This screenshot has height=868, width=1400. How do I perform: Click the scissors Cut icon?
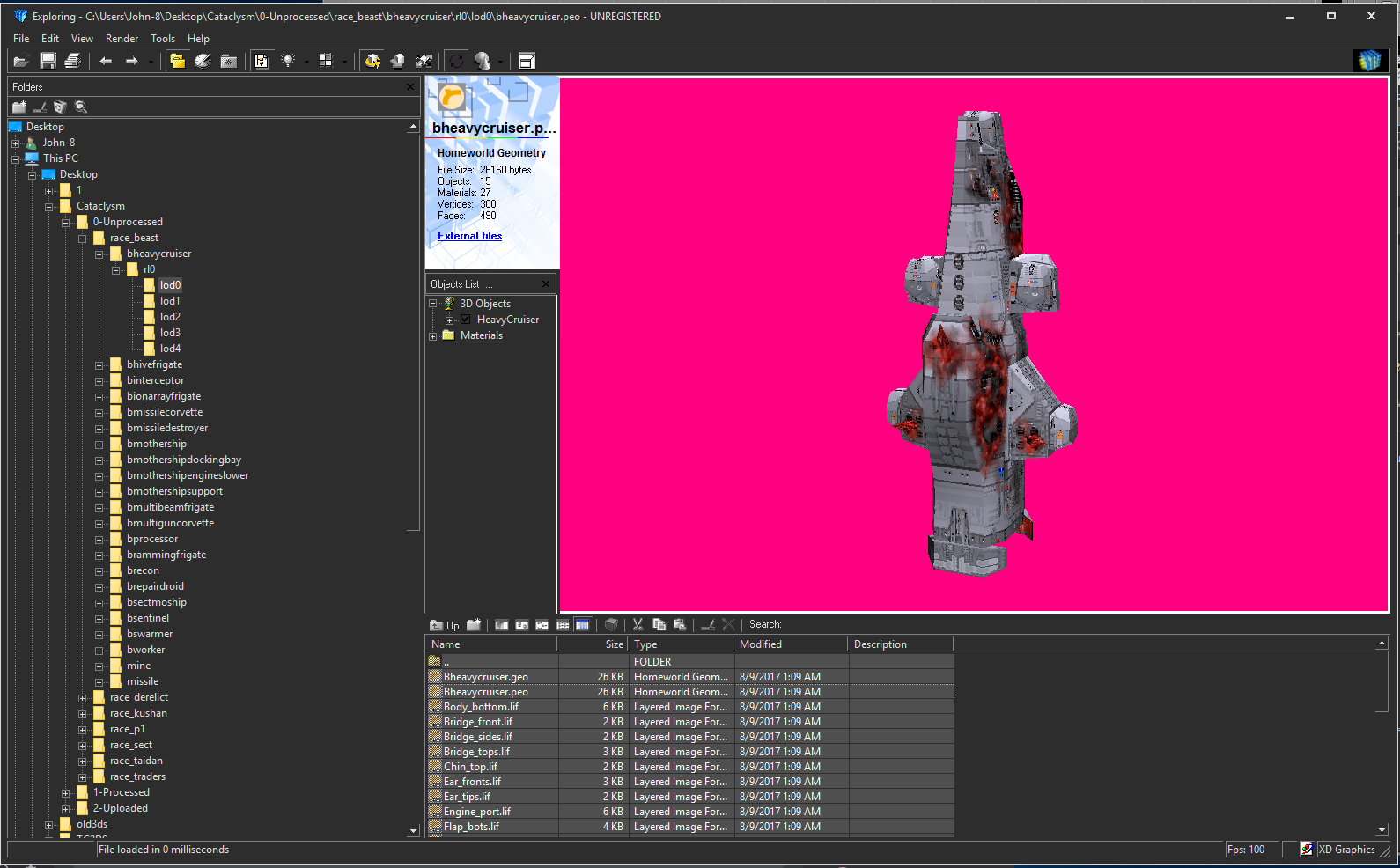point(637,625)
